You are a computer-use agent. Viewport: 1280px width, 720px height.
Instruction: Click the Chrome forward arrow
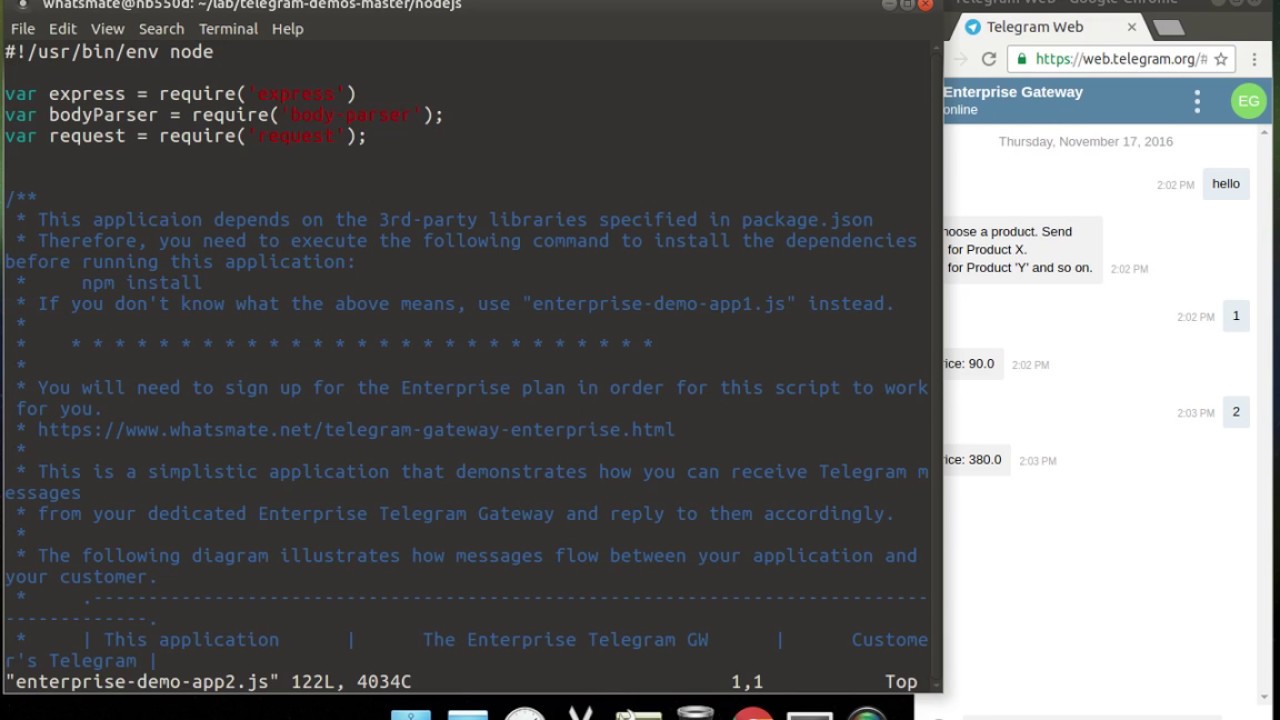960,59
